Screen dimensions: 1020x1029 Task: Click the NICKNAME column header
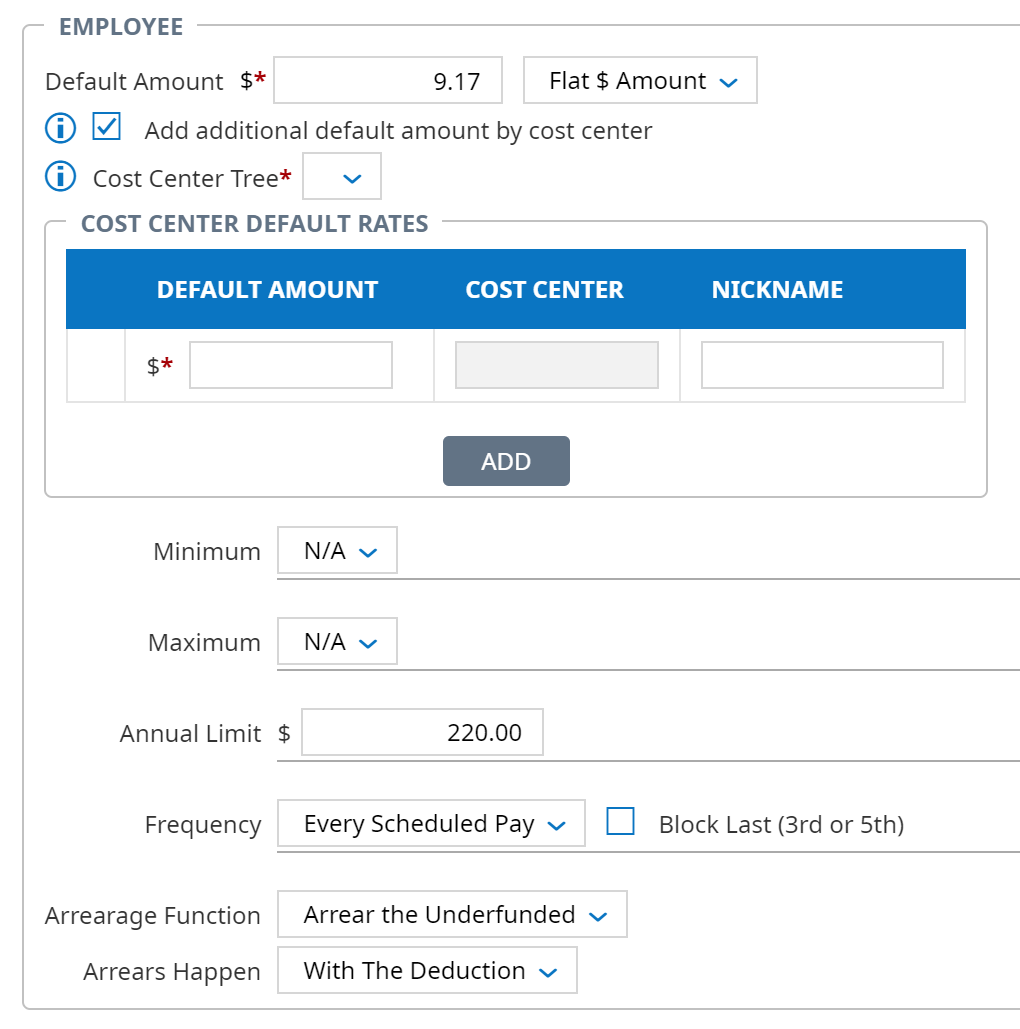pyautogui.click(x=777, y=289)
